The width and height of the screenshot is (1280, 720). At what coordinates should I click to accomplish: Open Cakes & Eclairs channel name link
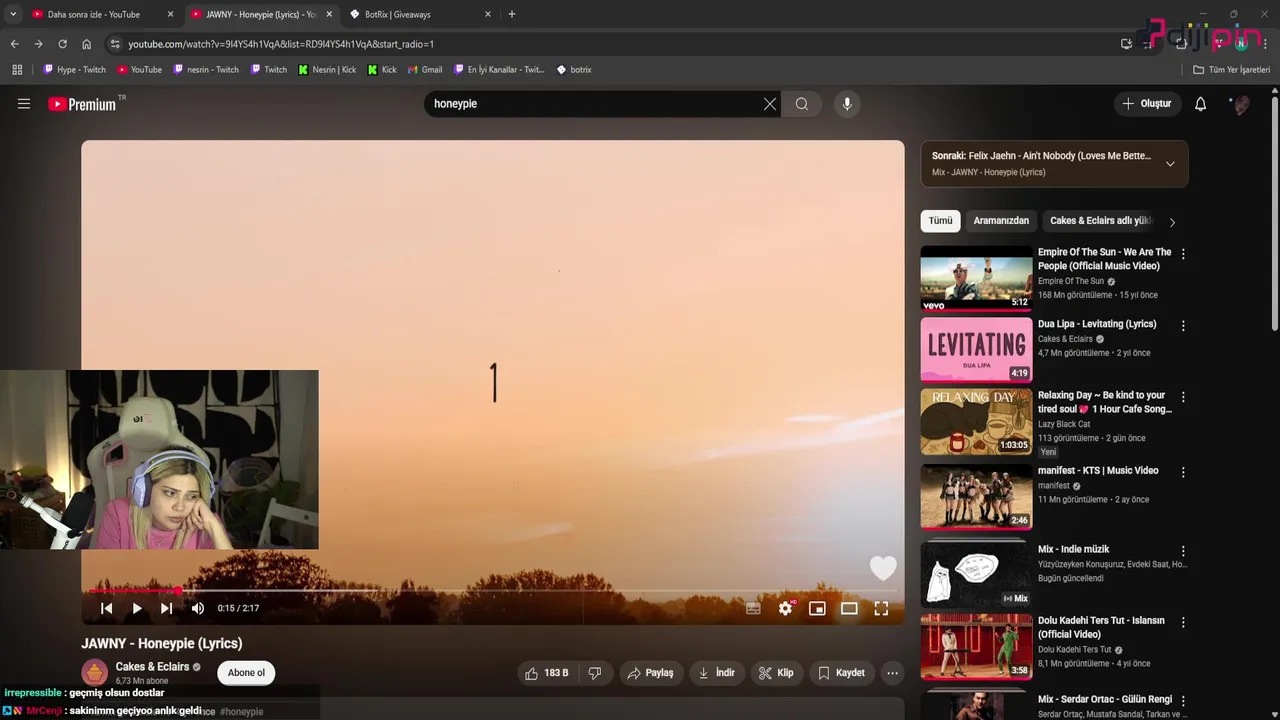(152, 667)
